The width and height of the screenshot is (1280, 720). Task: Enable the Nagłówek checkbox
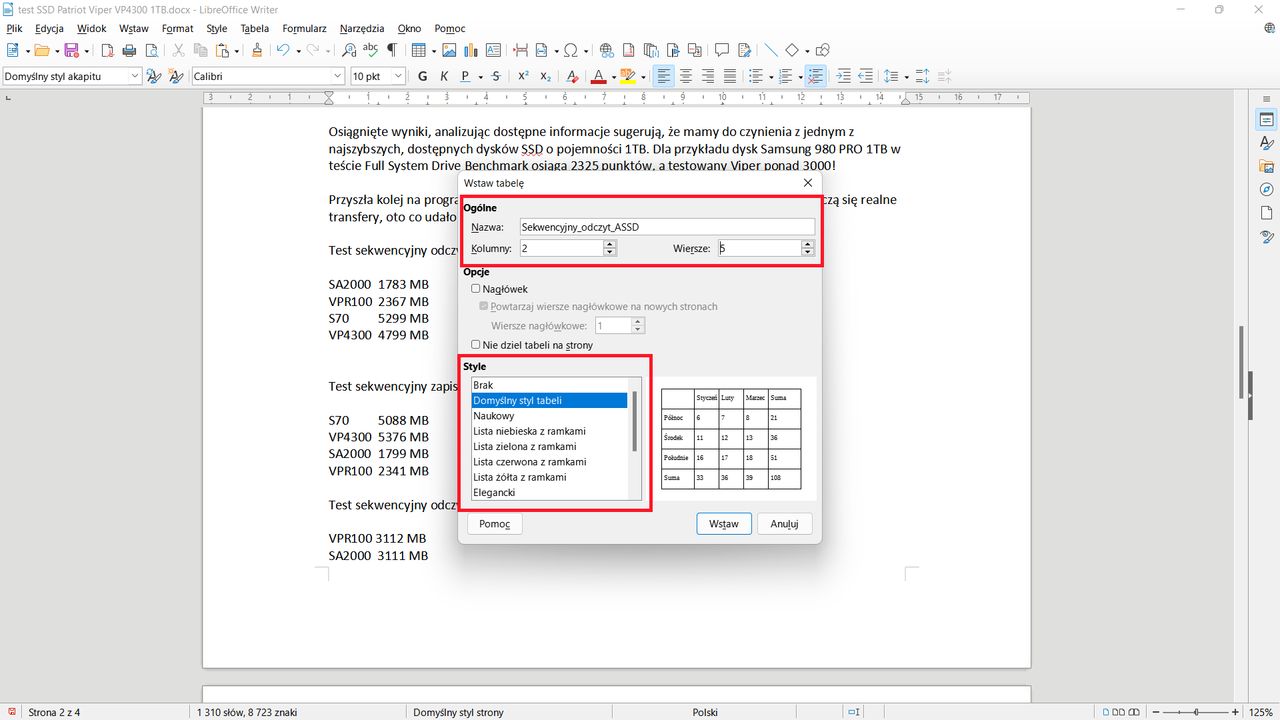click(476, 289)
